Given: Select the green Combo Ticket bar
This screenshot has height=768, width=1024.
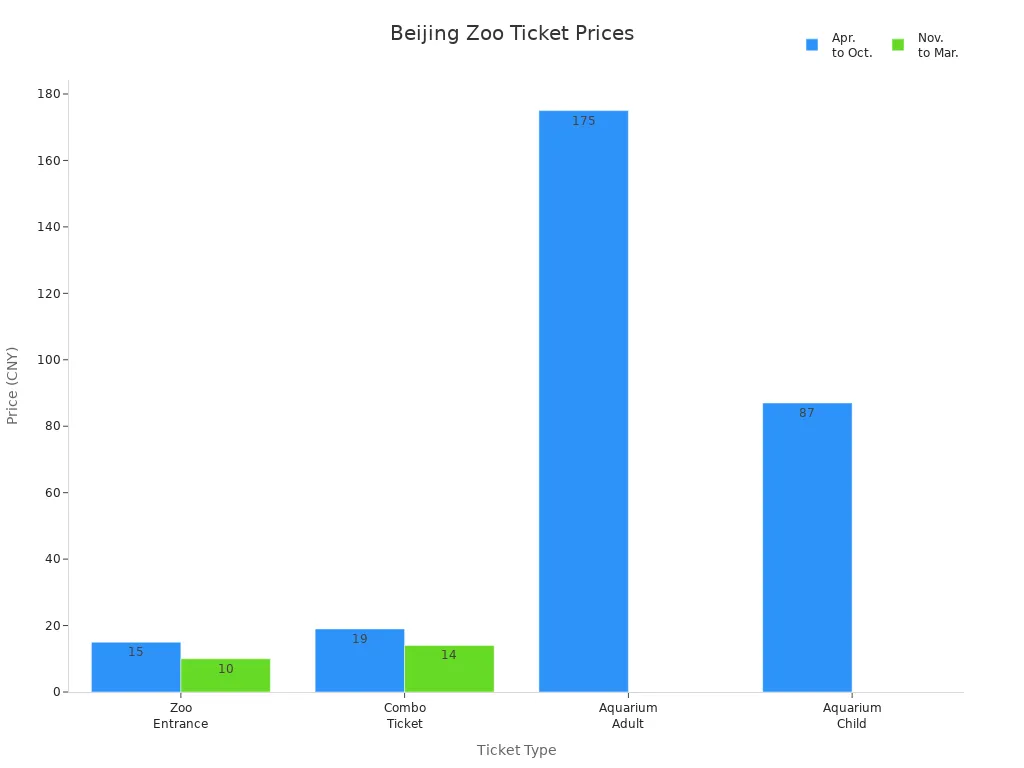Looking at the screenshot, I should pos(449,668).
